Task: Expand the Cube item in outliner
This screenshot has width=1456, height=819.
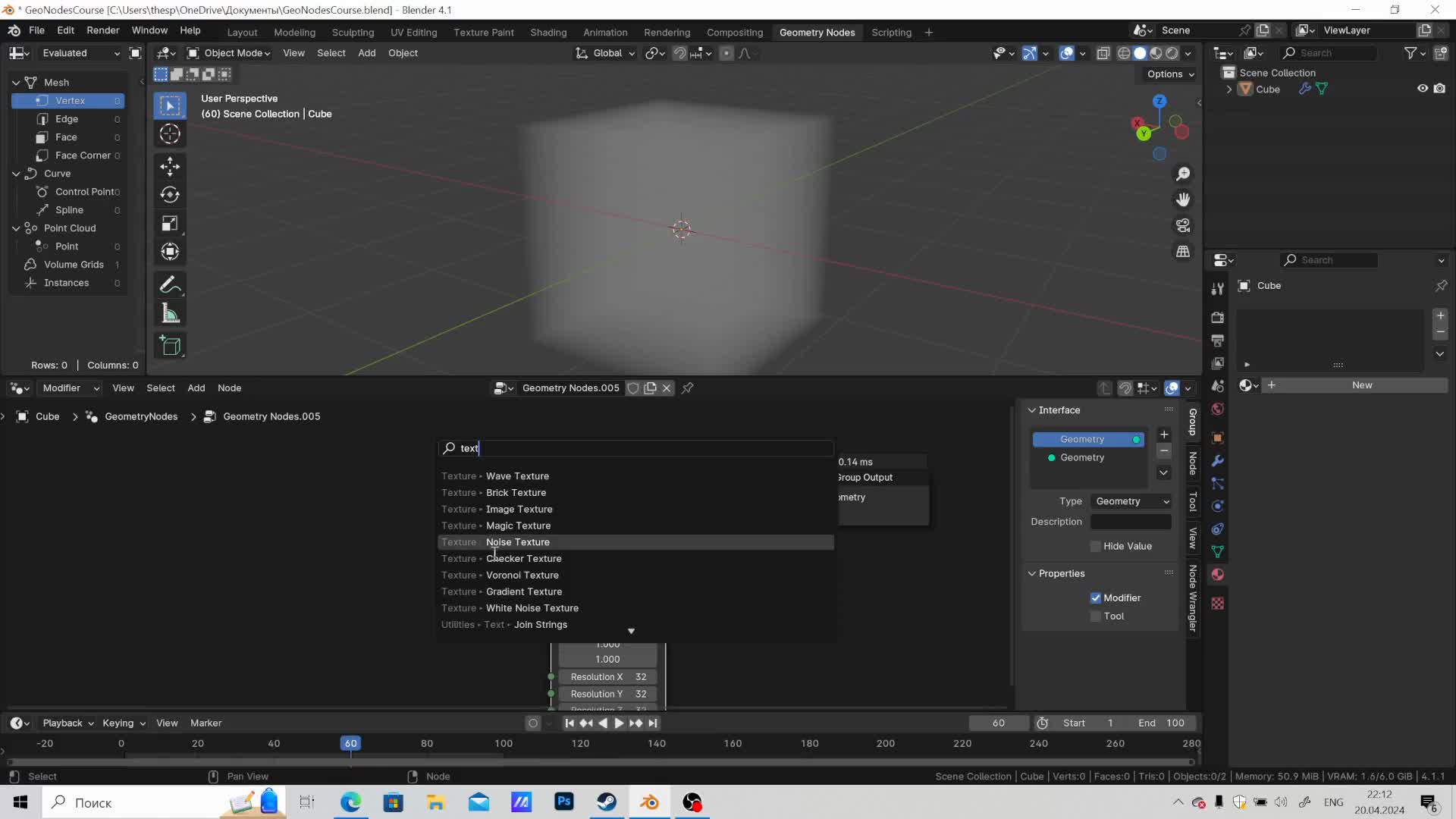Action: [x=1229, y=89]
